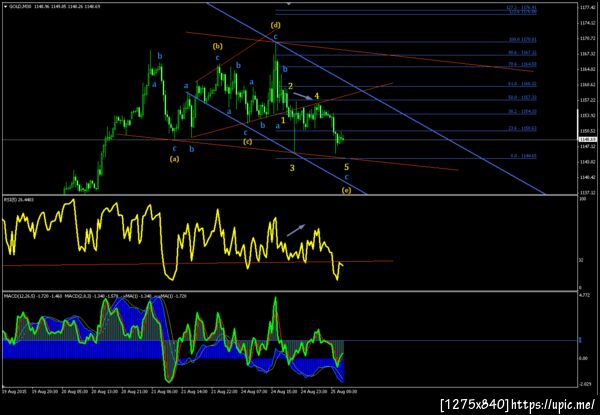Select the 0.0 Fibonacci level label
The image size is (600, 415).
pos(523,156)
